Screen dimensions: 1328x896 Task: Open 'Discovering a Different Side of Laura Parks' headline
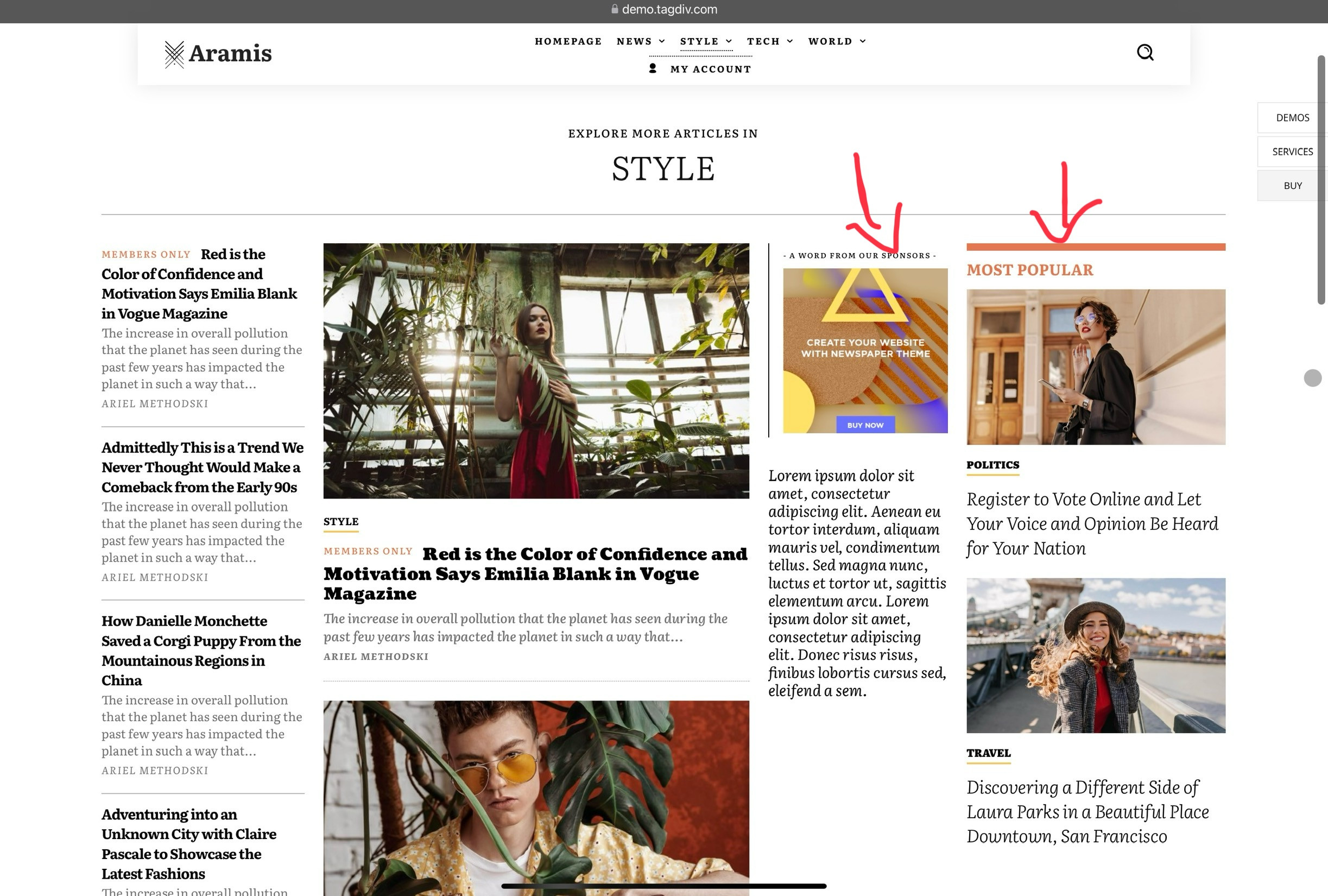pyautogui.click(x=1087, y=811)
